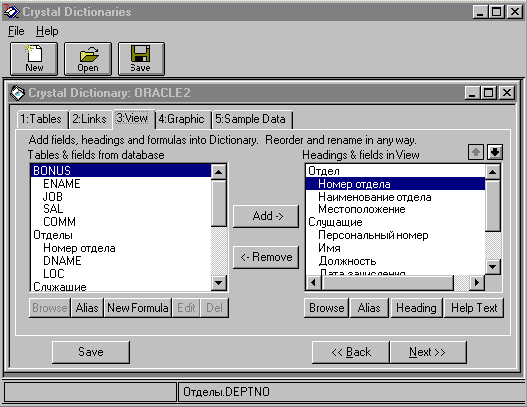
Task: Click the New dictionary toolbar icon
Action: (34, 59)
